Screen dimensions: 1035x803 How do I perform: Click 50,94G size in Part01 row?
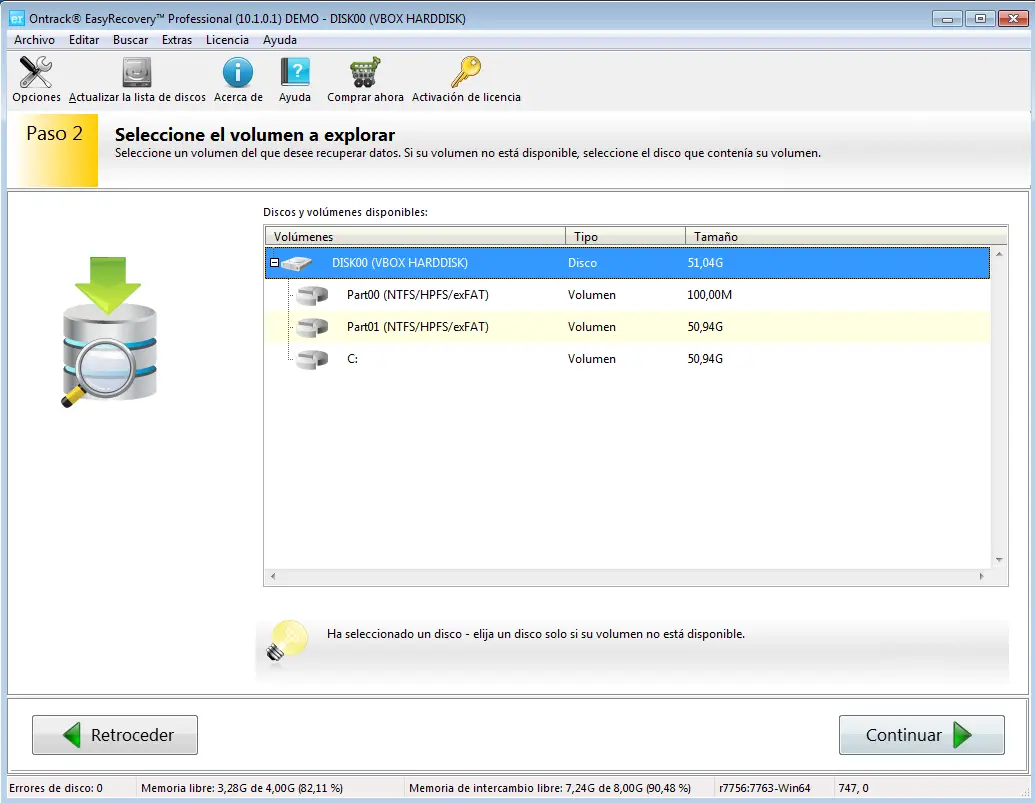[705, 327]
